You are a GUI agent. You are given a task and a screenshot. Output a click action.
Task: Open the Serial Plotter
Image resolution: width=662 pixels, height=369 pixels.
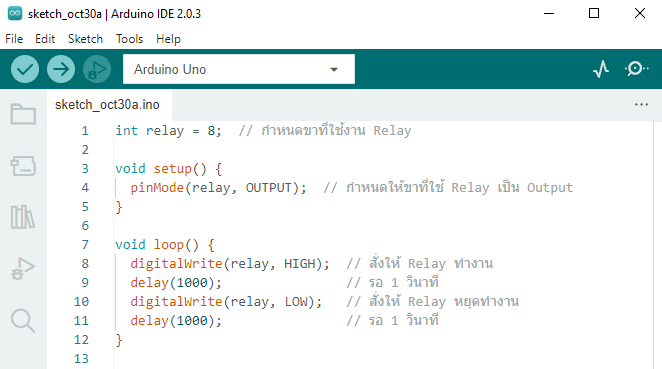[x=601, y=69]
